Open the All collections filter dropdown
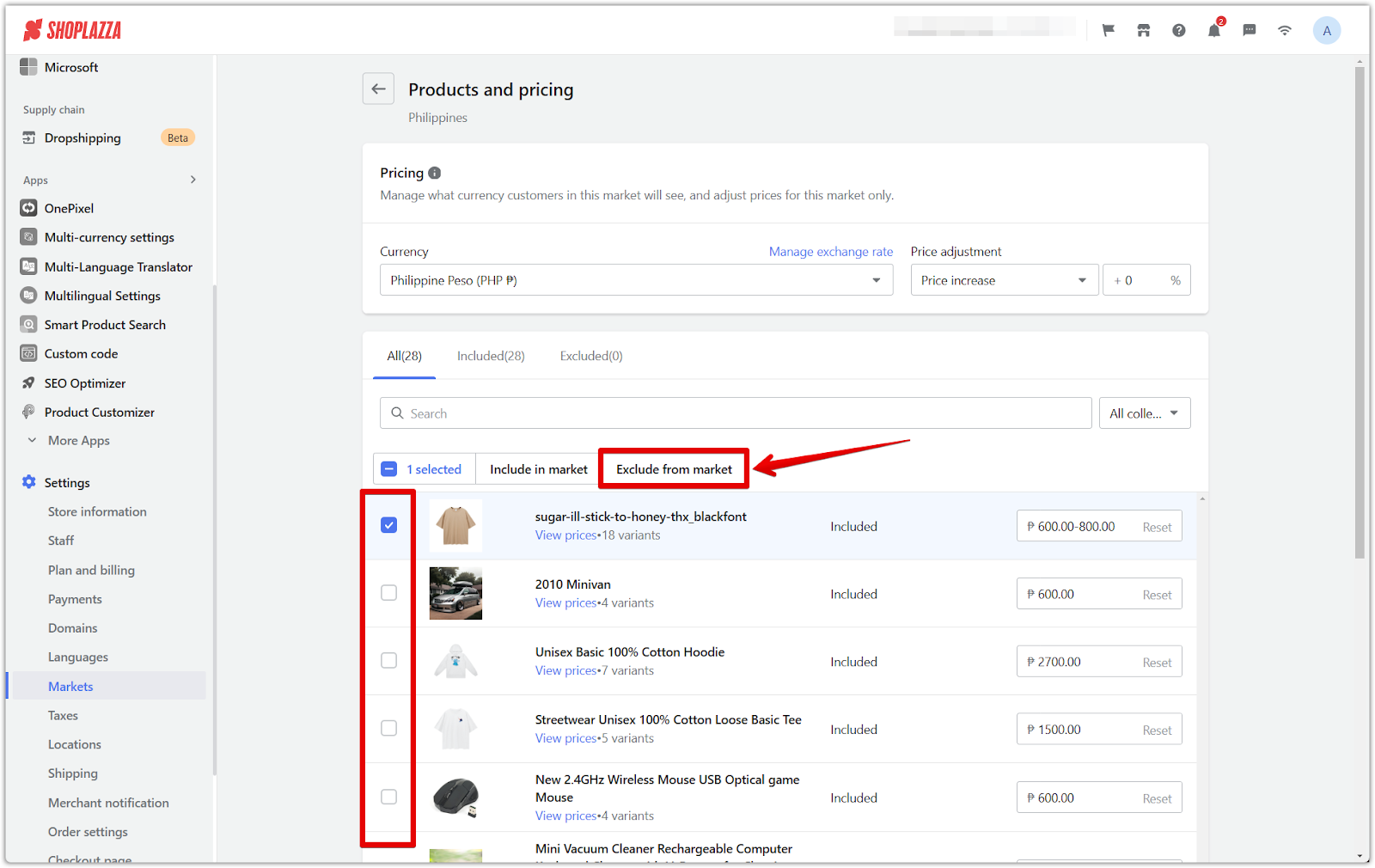The width and height of the screenshot is (1375, 868). point(1145,413)
